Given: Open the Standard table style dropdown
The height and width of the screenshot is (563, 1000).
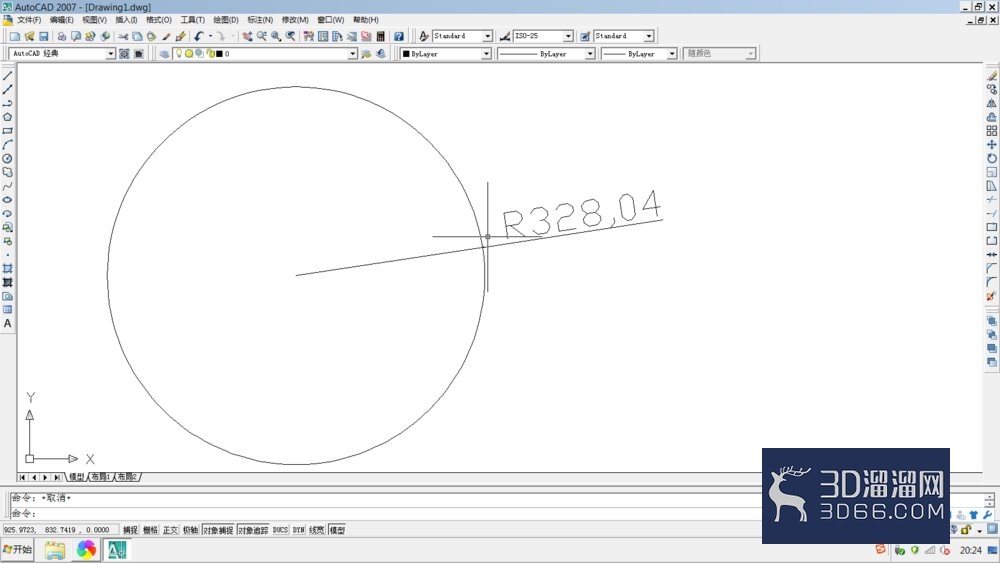Looking at the screenshot, I should (x=649, y=36).
